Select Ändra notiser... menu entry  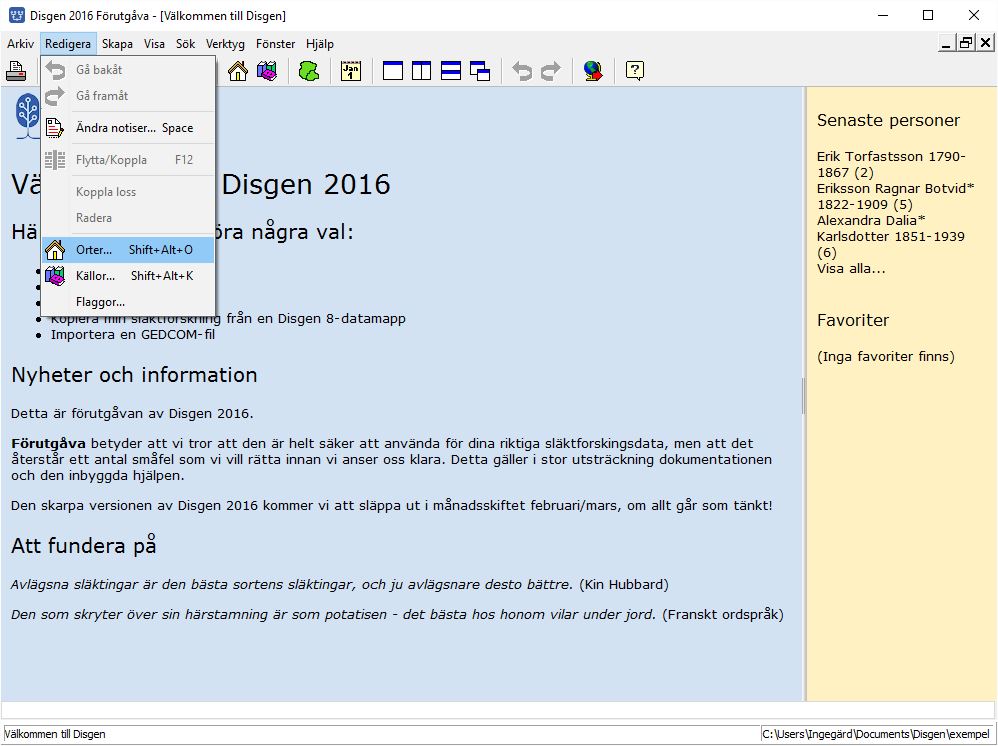pyautogui.click(x=128, y=128)
